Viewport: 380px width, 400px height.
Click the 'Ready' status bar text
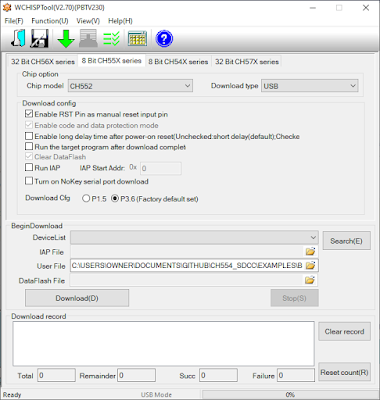coord(12,395)
